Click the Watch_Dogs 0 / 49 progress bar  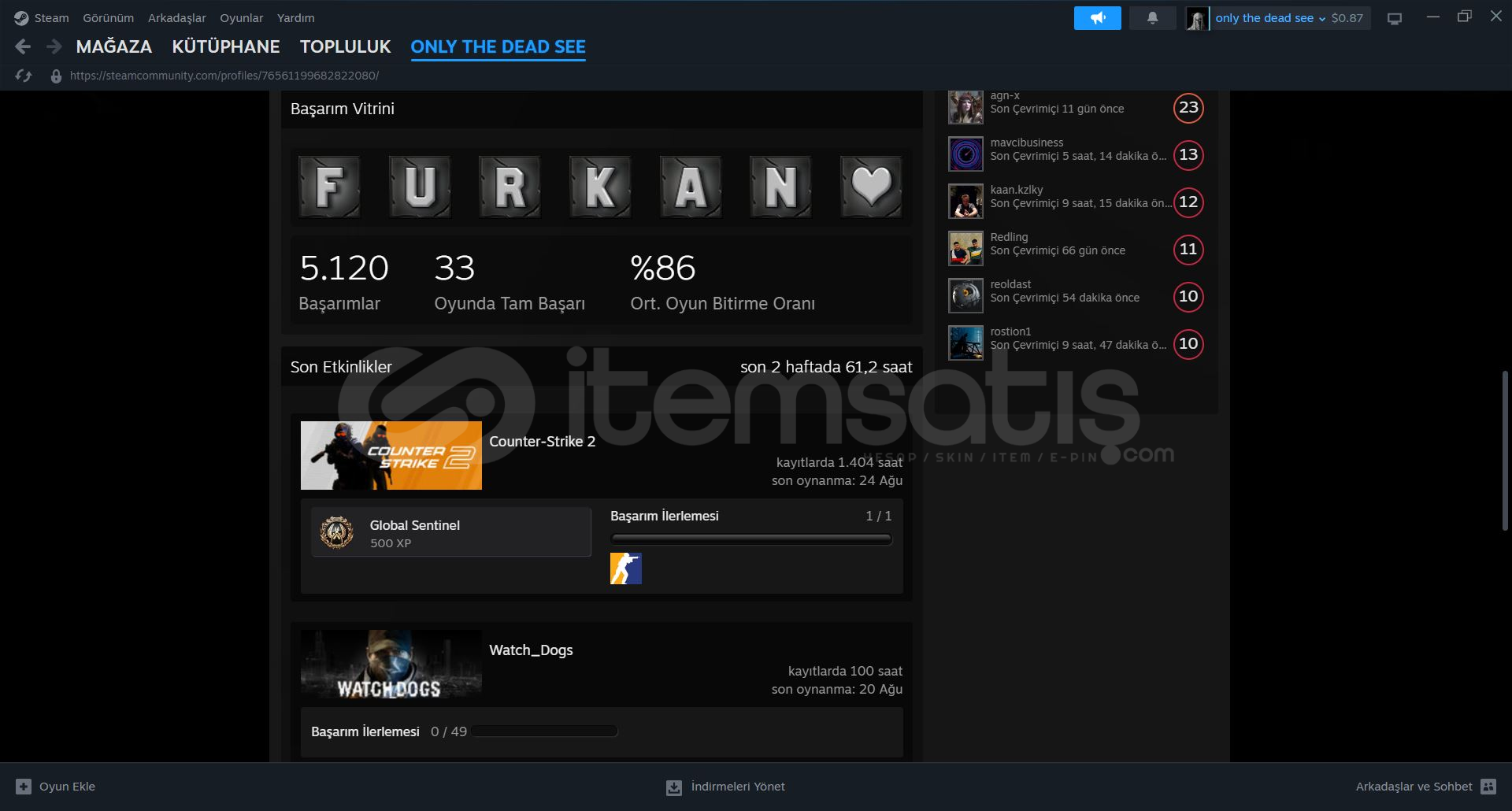(x=544, y=731)
